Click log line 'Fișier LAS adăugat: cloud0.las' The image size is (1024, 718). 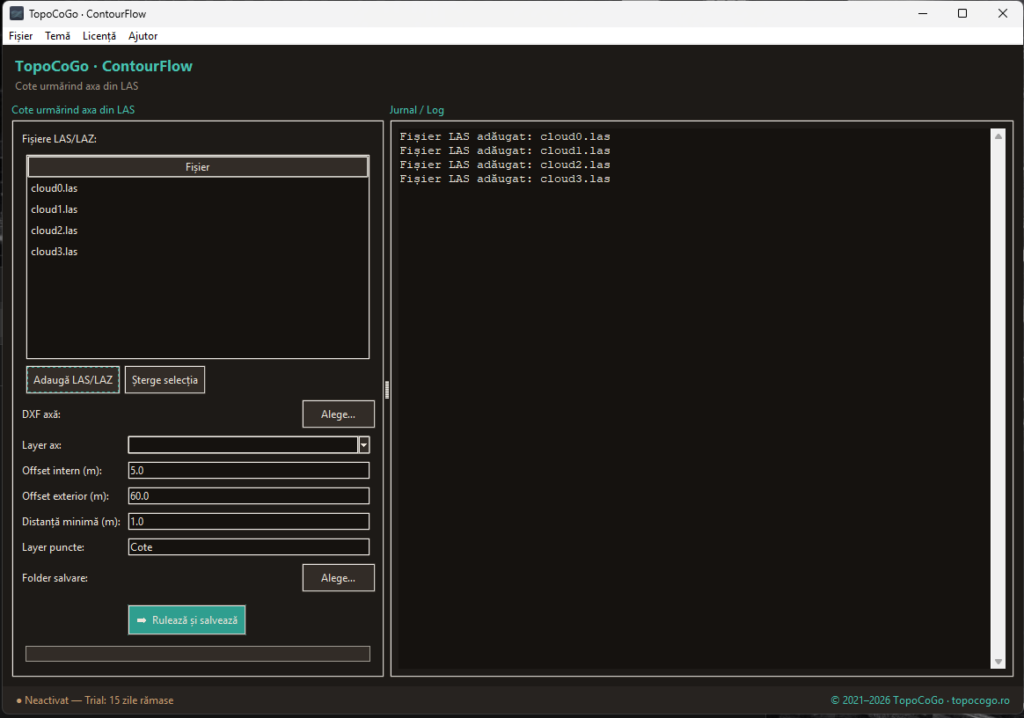(x=505, y=137)
